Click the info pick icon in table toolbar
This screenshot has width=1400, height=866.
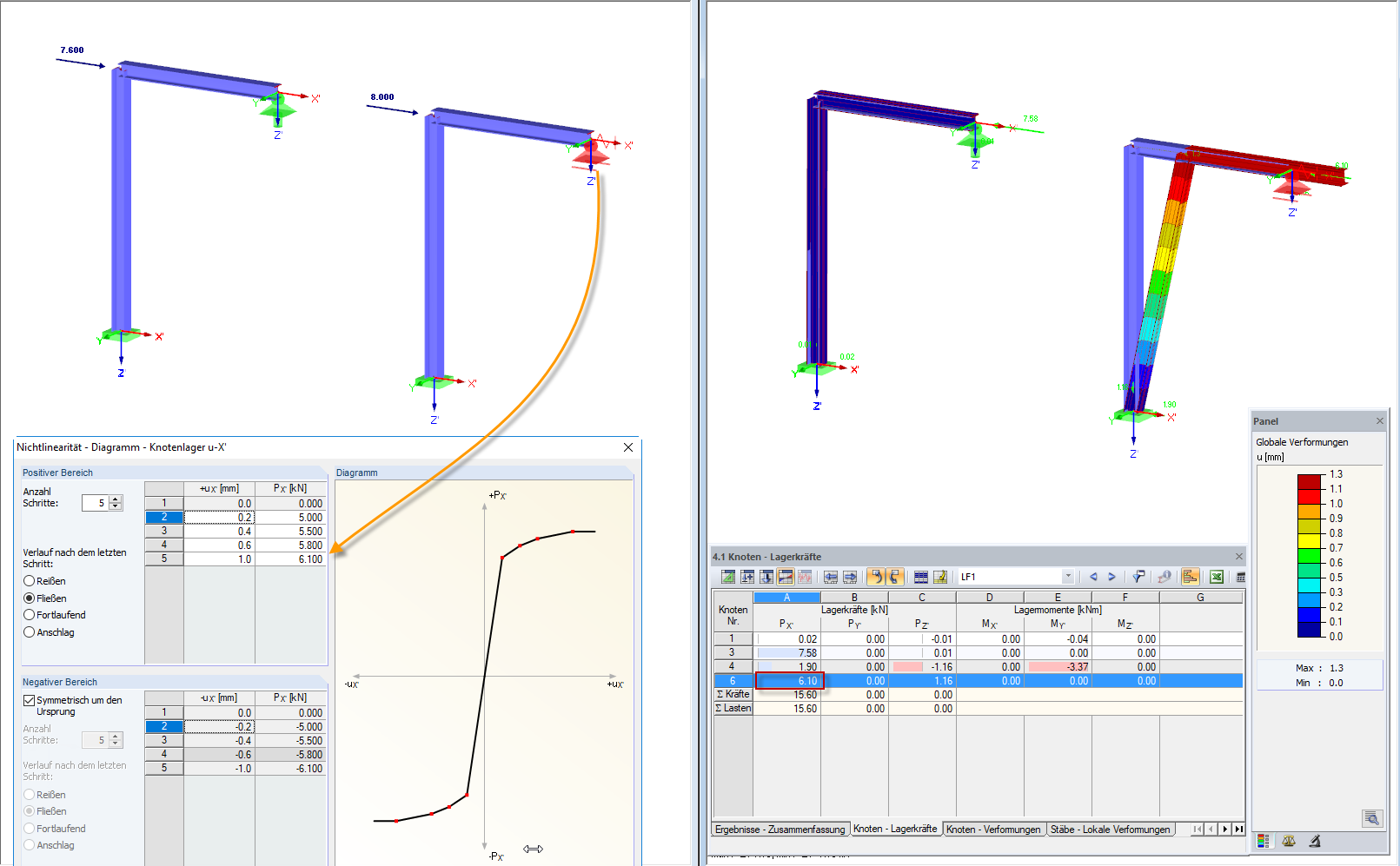(1164, 577)
